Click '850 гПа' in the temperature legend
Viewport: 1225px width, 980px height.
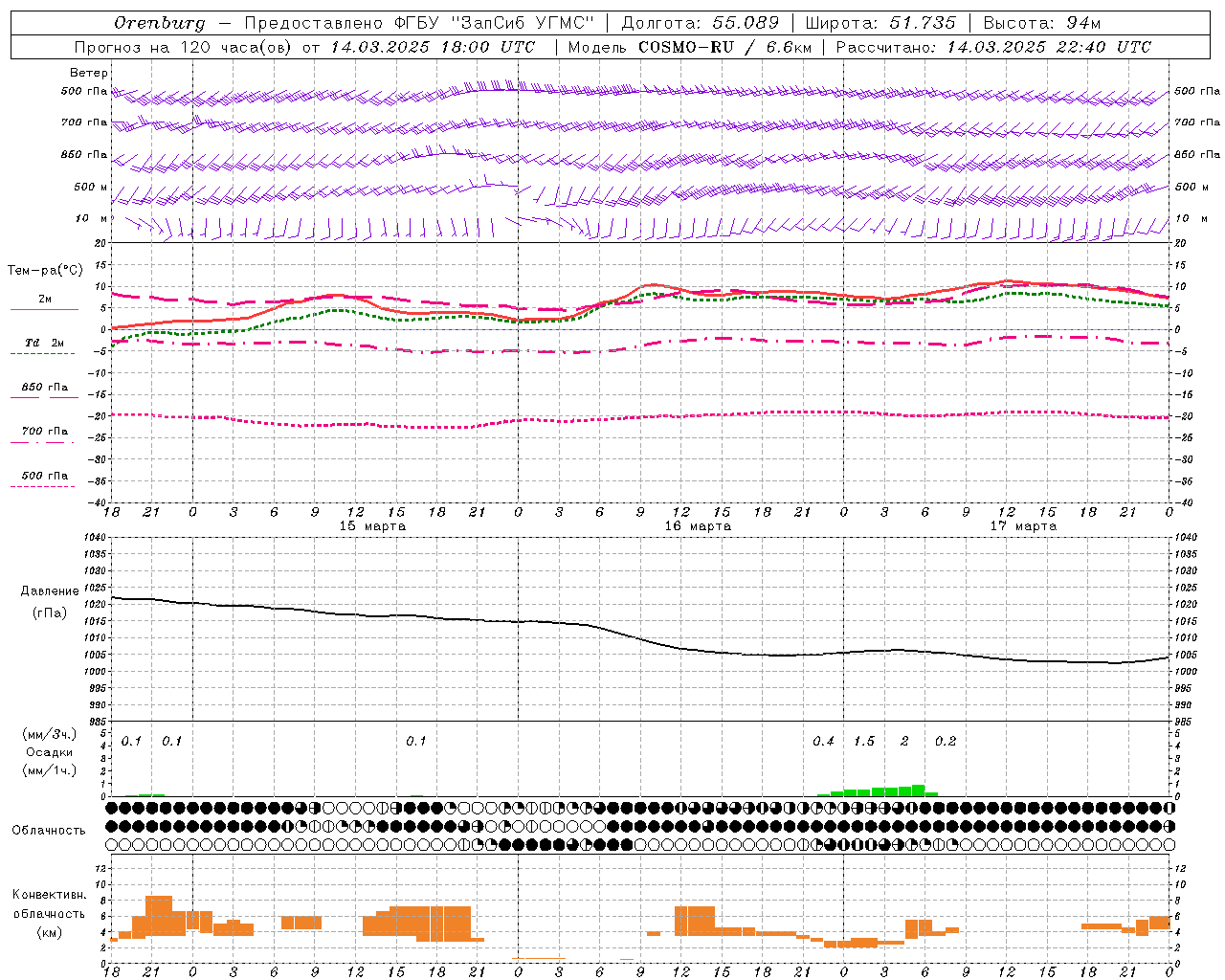coord(45,388)
